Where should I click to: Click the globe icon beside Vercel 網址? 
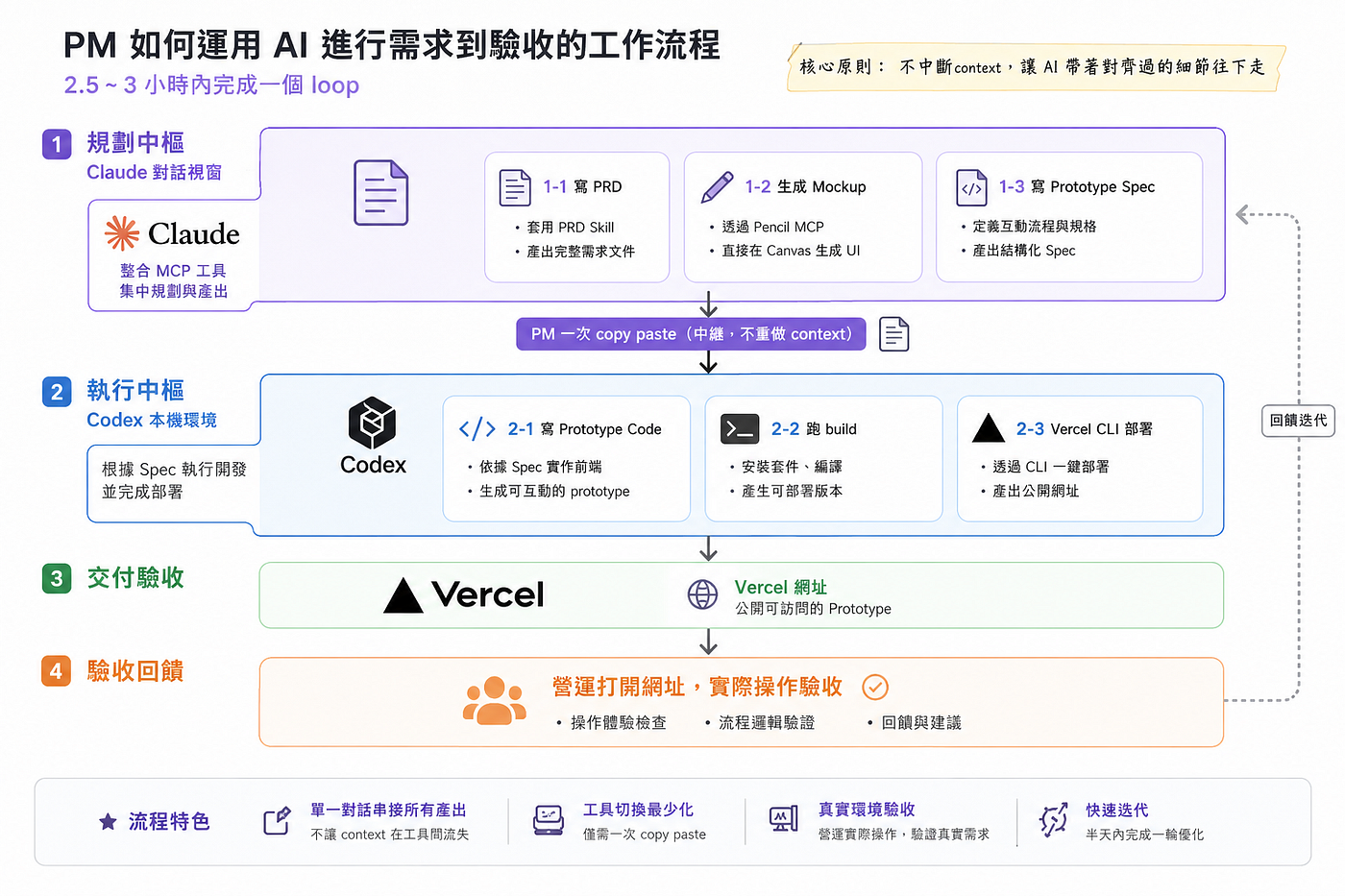(702, 594)
